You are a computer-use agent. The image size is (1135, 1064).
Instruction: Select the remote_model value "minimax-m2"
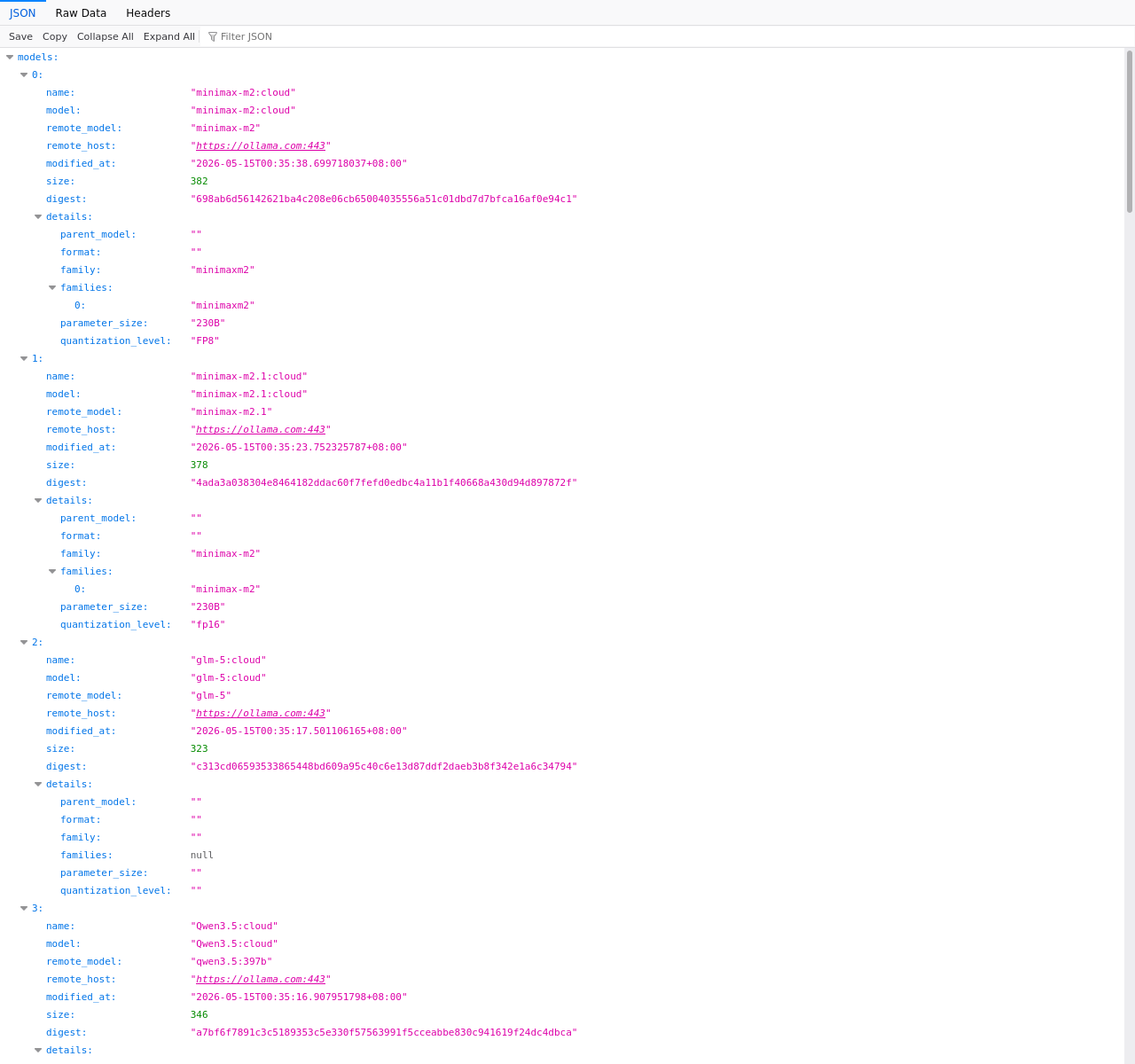click(225, 128)
